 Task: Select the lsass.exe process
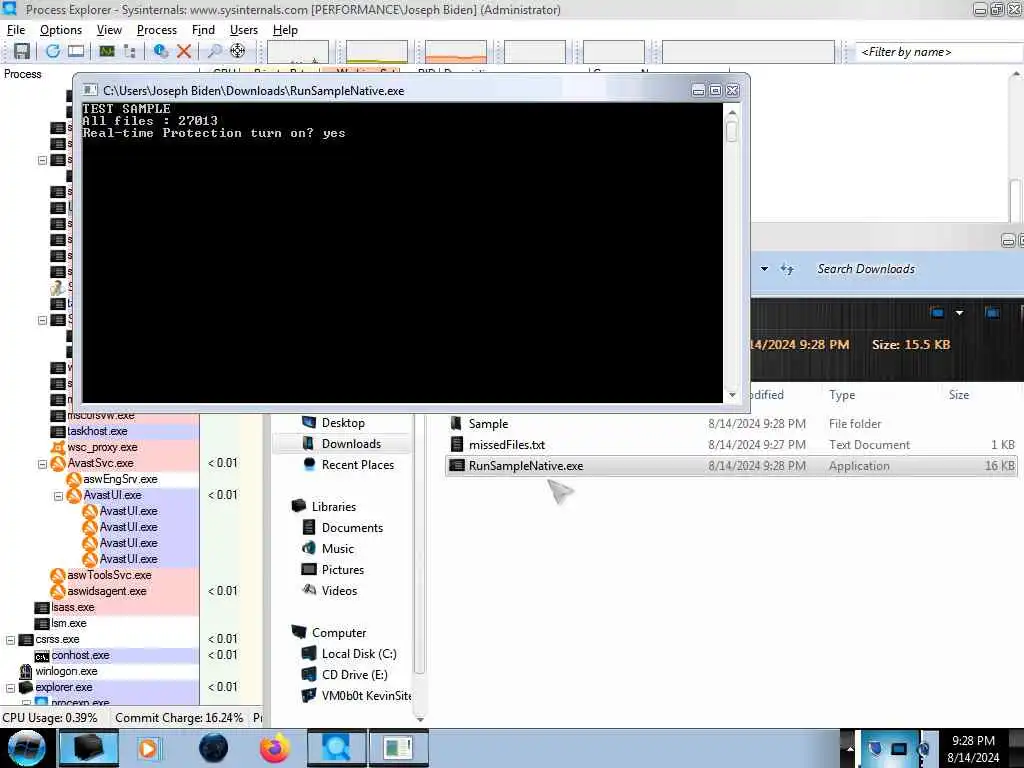point(72,607)
